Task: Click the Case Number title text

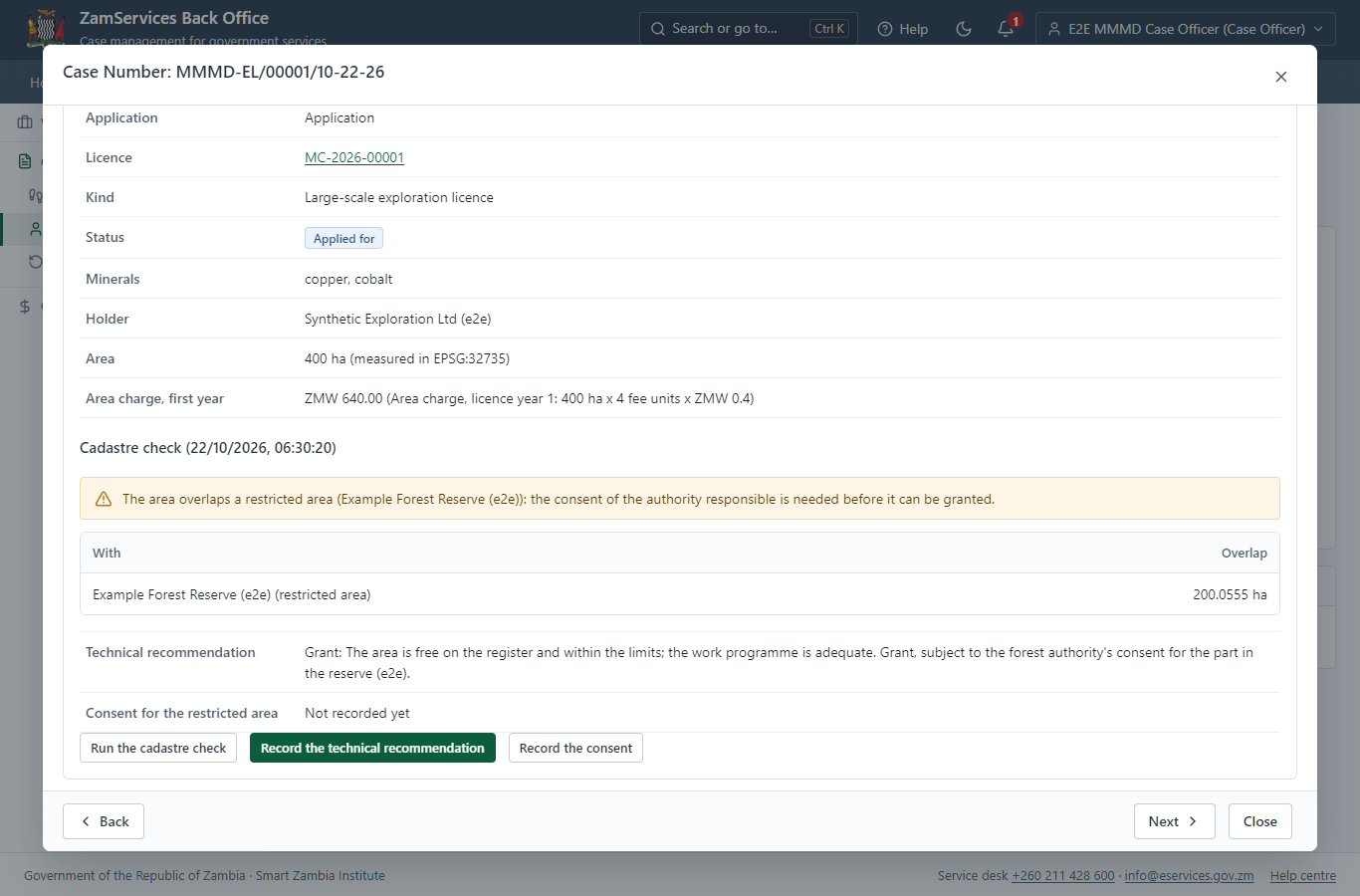Action: tap(224, 72)
